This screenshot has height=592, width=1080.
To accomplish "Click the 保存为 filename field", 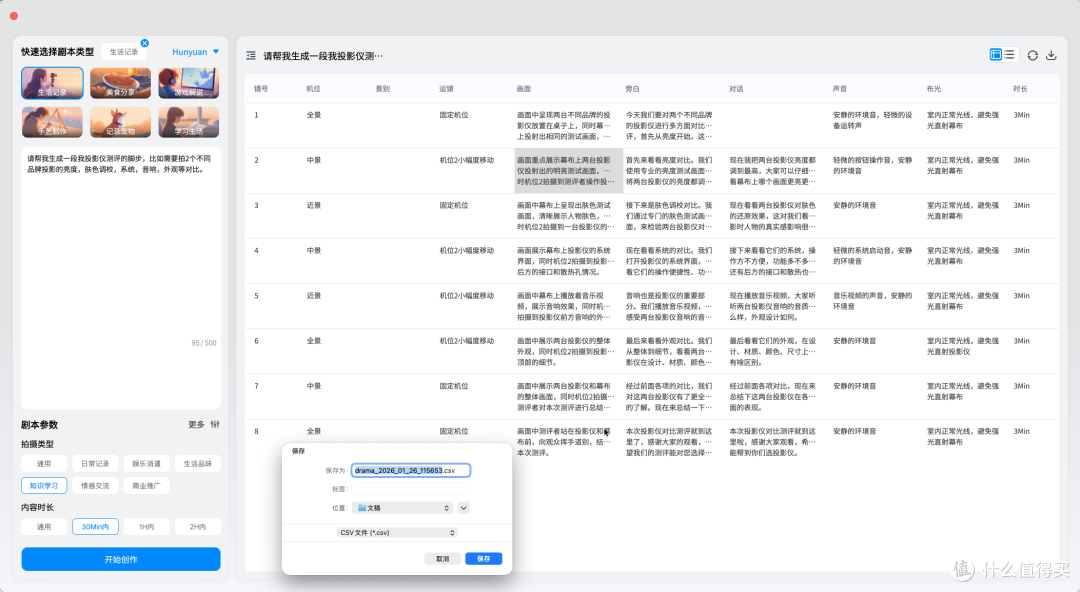I will 411,470.
